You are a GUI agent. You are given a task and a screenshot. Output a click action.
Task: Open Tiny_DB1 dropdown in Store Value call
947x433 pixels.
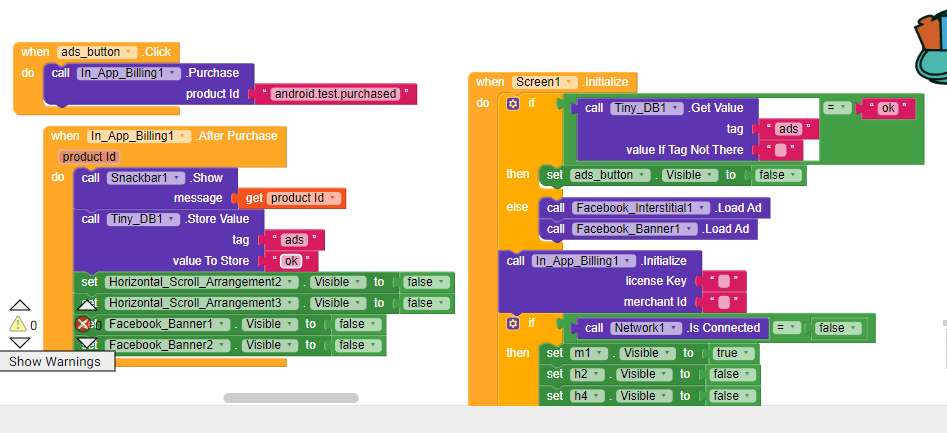click(143, 219)
